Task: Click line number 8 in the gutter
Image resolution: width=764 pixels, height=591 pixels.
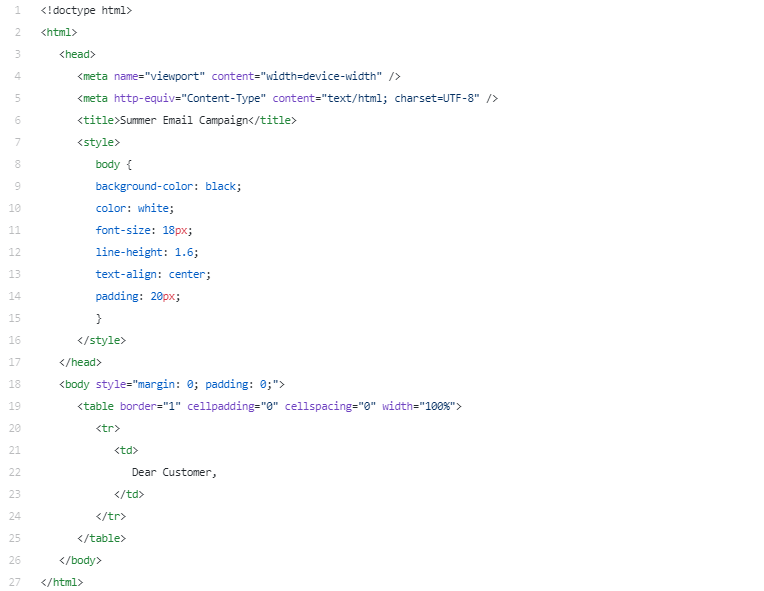Action: 18,164
